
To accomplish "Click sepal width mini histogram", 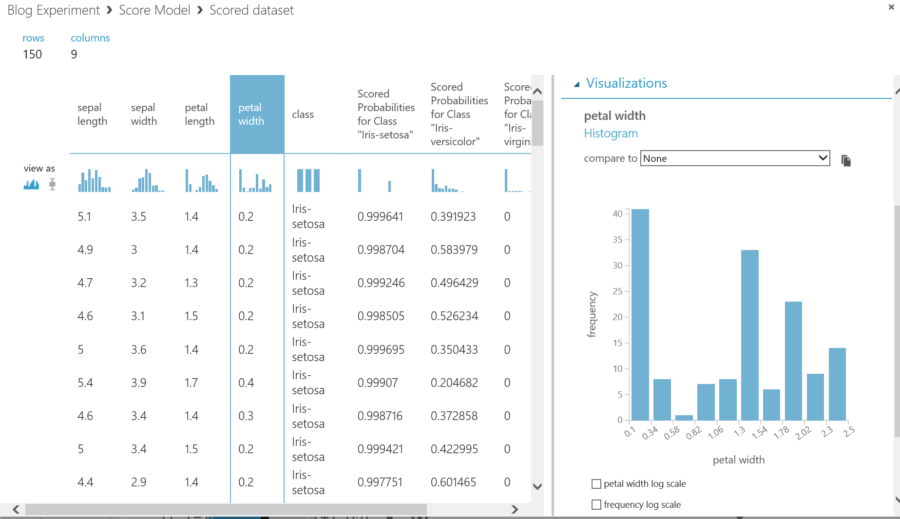I will pyautogui.click(x=148, y=180).
